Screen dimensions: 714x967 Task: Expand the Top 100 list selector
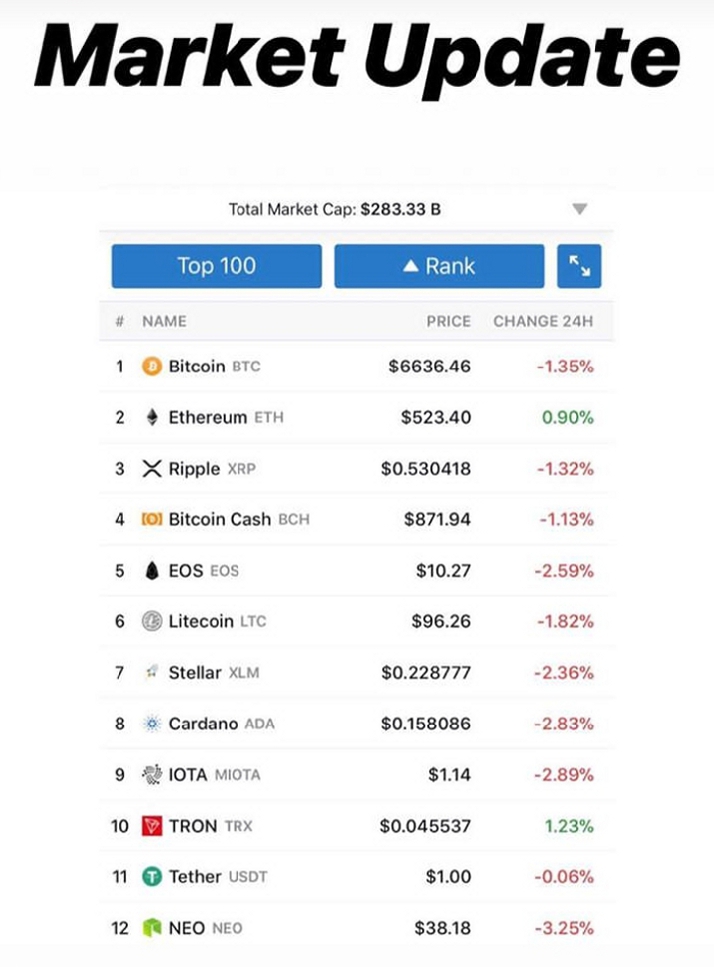coord(216,266)
